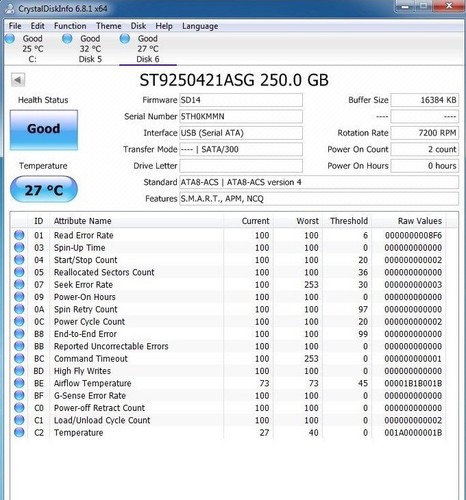Open the Edit menu
This screenshot has height=500, width=466.
tap(37, 26)
